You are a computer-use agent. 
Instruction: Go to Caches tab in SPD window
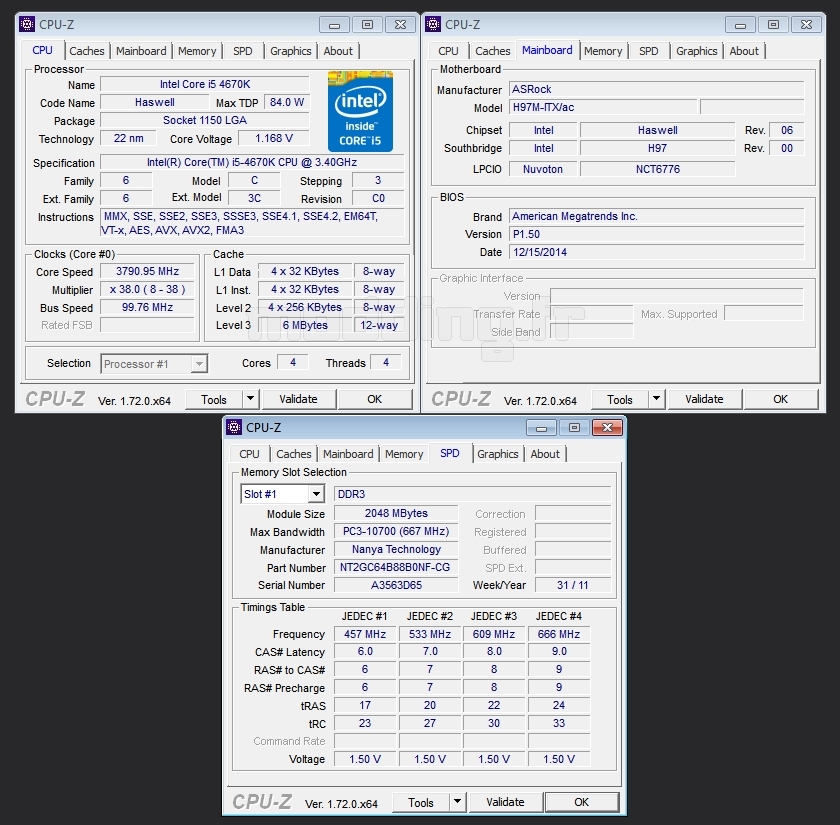click(x=294, y=454)
